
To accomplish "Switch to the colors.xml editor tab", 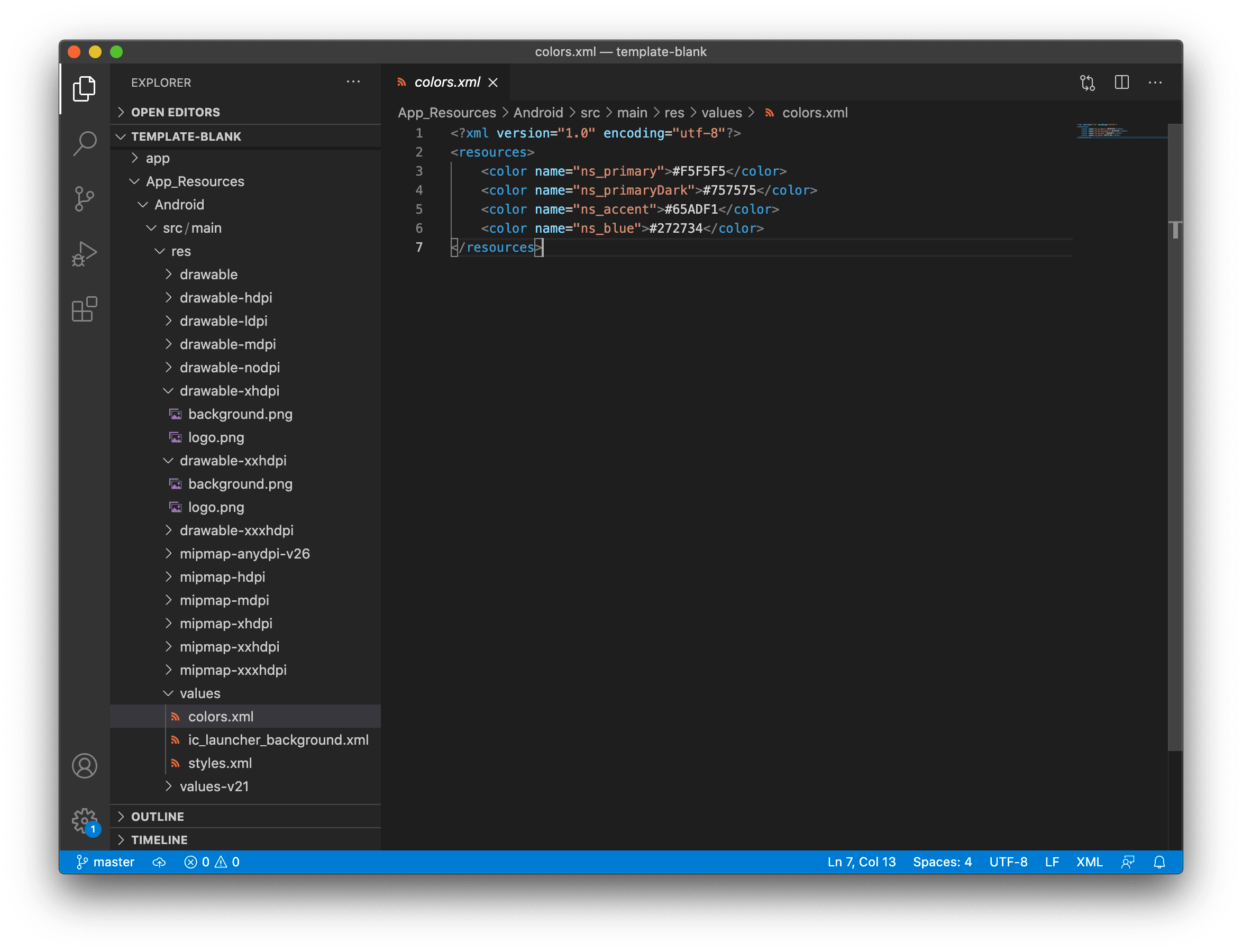I will click(447, 82).
